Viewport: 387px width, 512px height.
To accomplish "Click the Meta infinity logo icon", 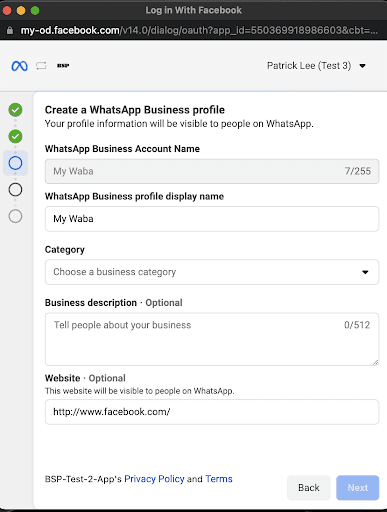I will click(19, 66).
